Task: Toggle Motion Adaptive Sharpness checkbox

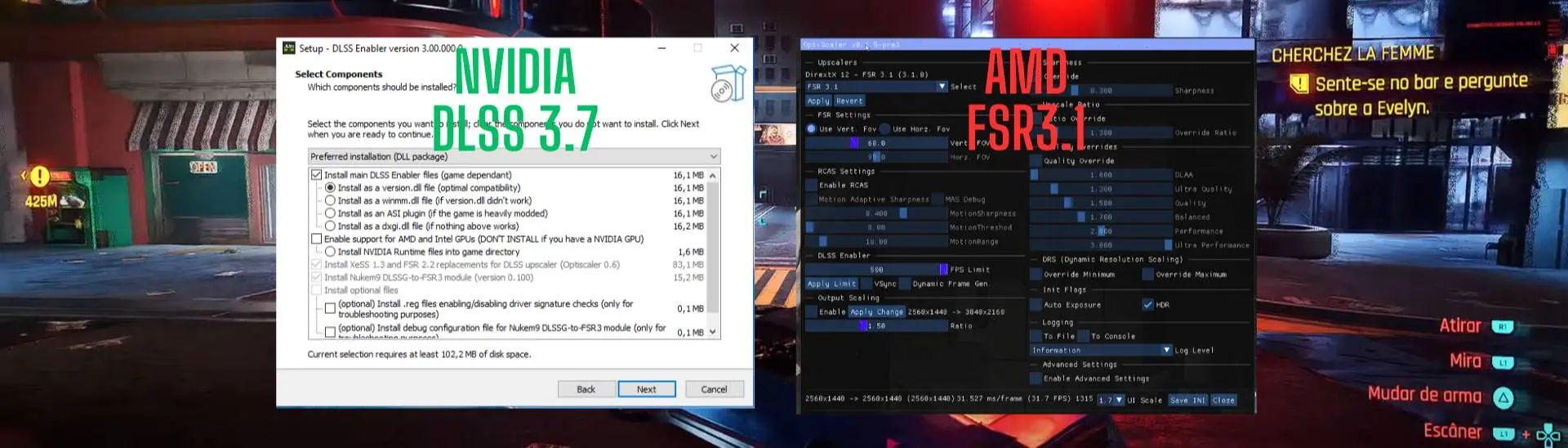Action: (x=811, y=199)
